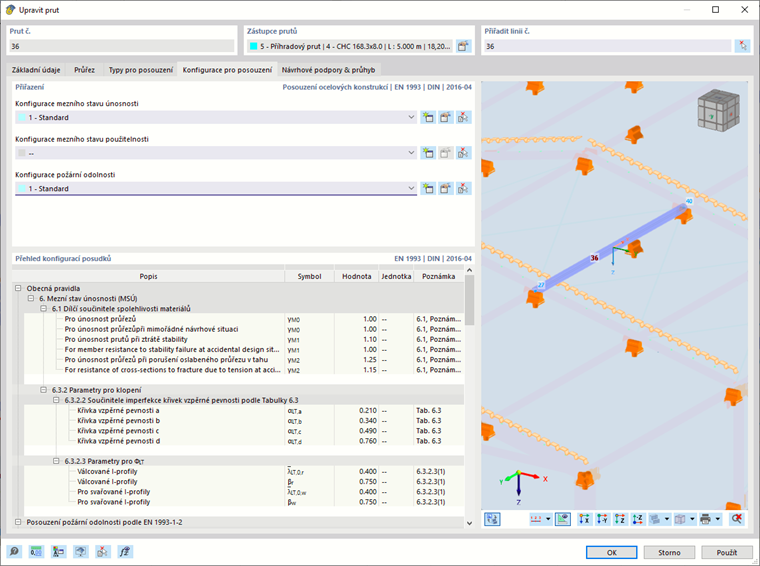Click the display mode layers icon
The height and width of the screenshot is (566, 760).
(x=655, y=519)
